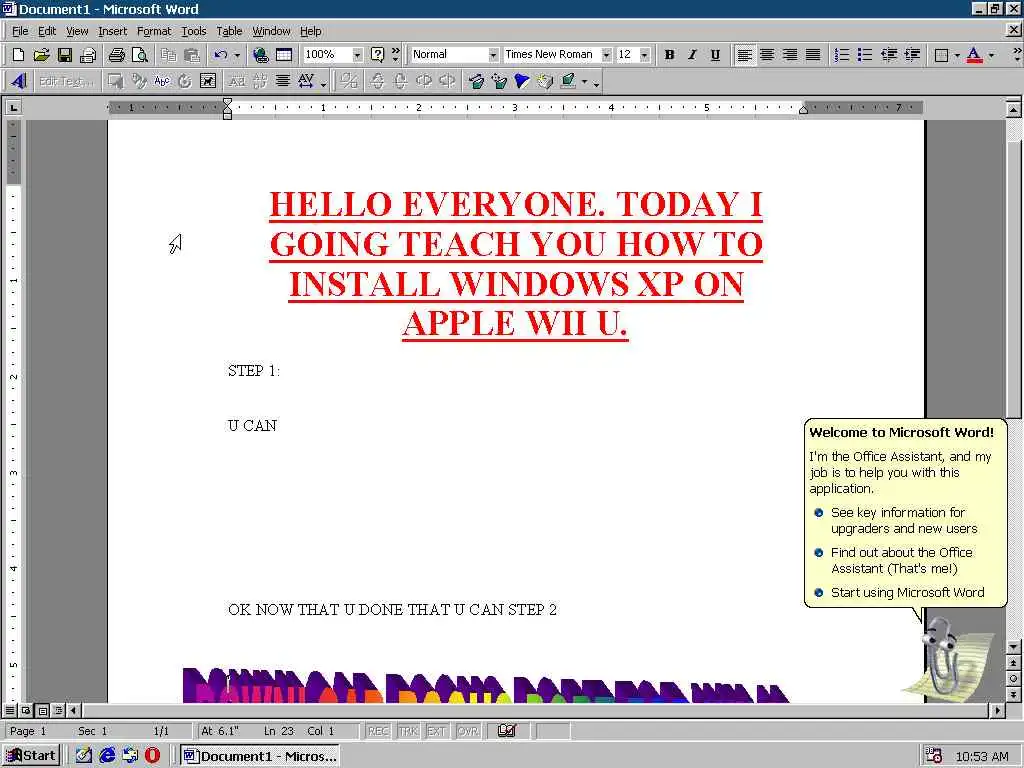This screenshot has height=768, width=1024.
Task: Toggle Italic formatting
Action: tap(692, 55)
